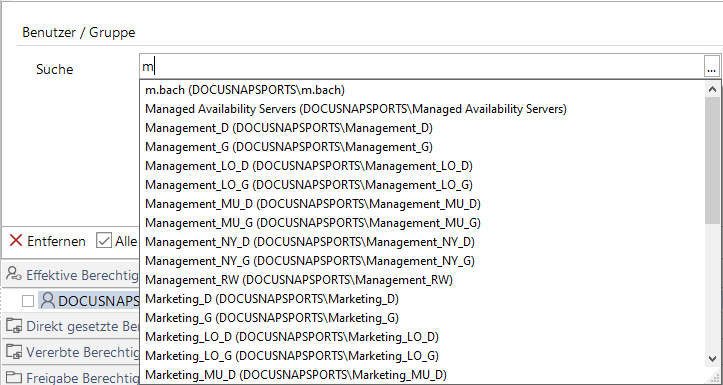Choose Marketing_G from suggestions
The width and height of the screenshot is (723, 385).
pyautogui.click(x=272, y=318)
